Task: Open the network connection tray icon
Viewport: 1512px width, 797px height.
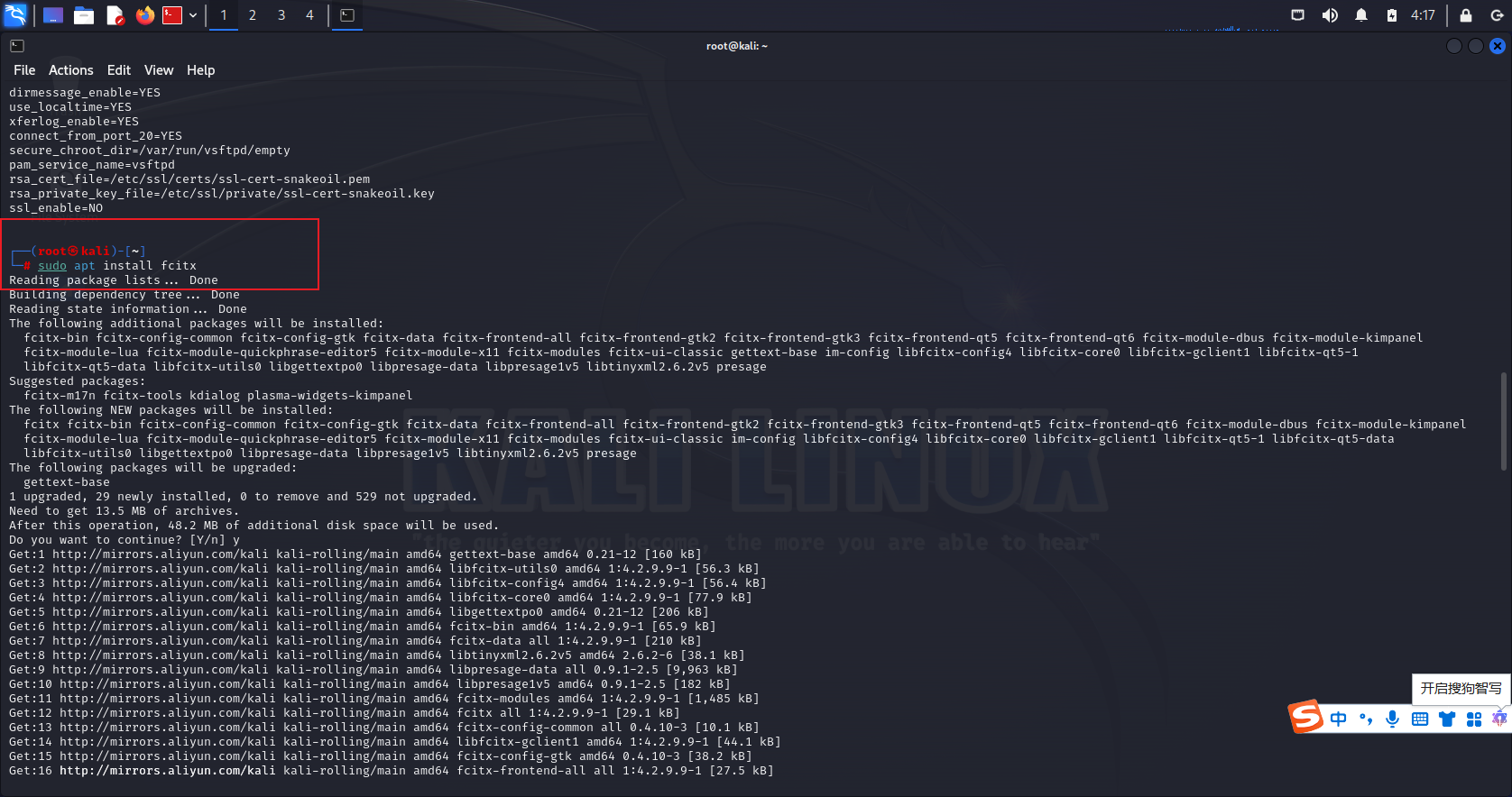Action: click(x=1297, y=15)
